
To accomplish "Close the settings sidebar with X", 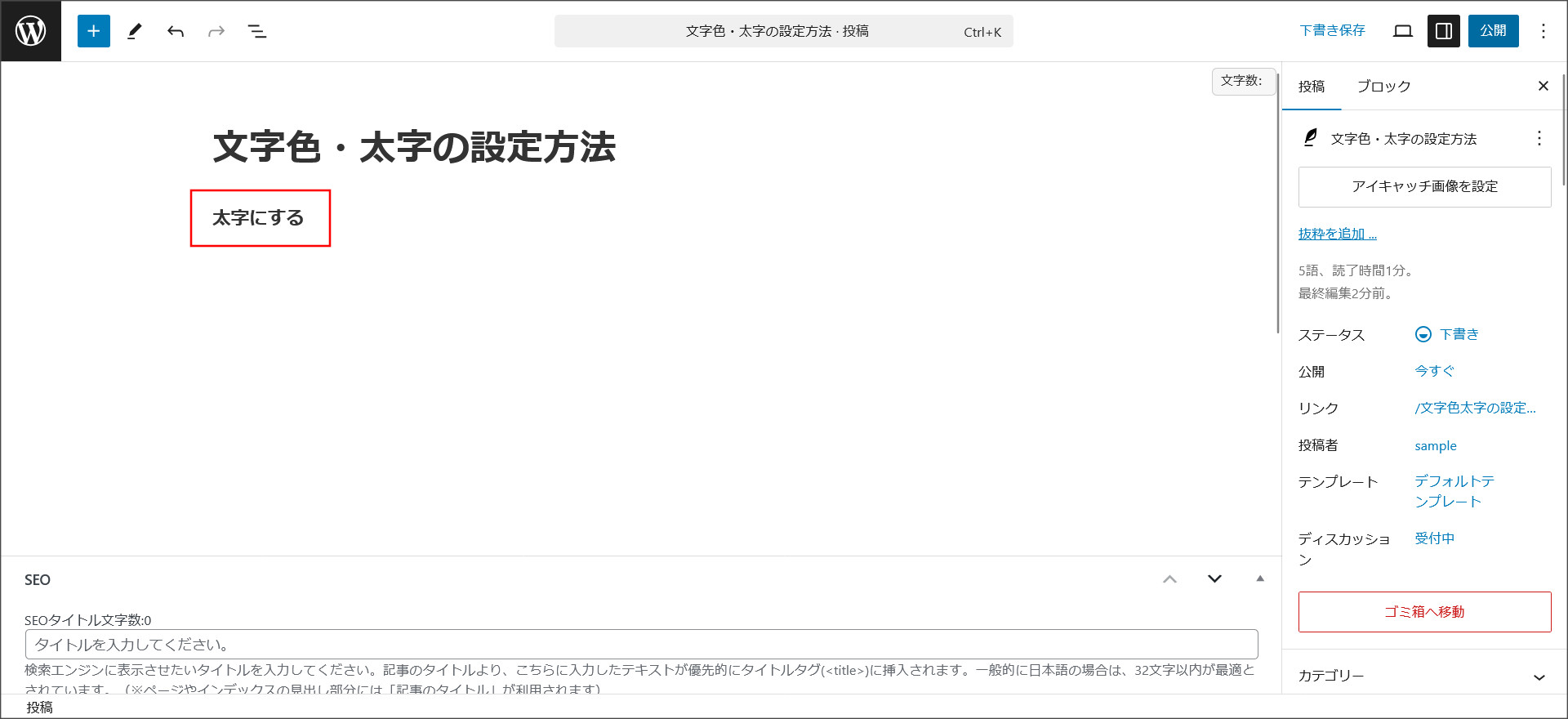I will tap(1543, 86).
